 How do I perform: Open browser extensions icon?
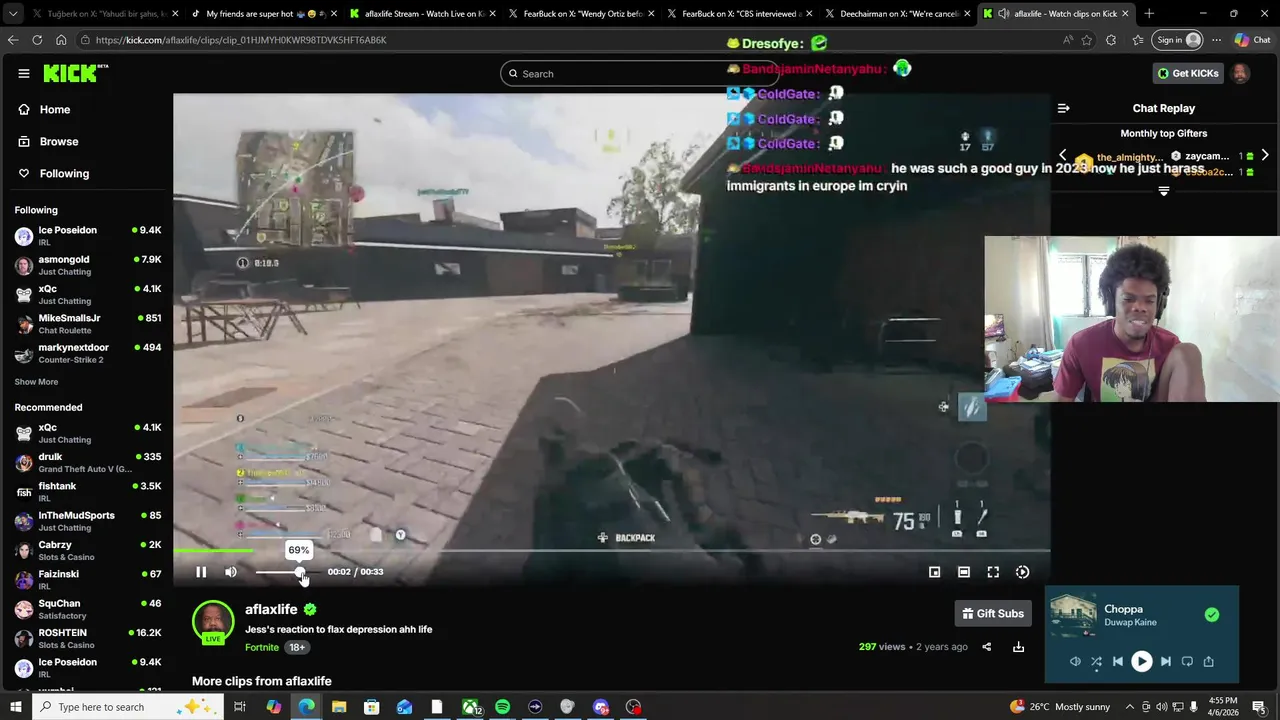pyautogui.click(x=1111, y=40)
